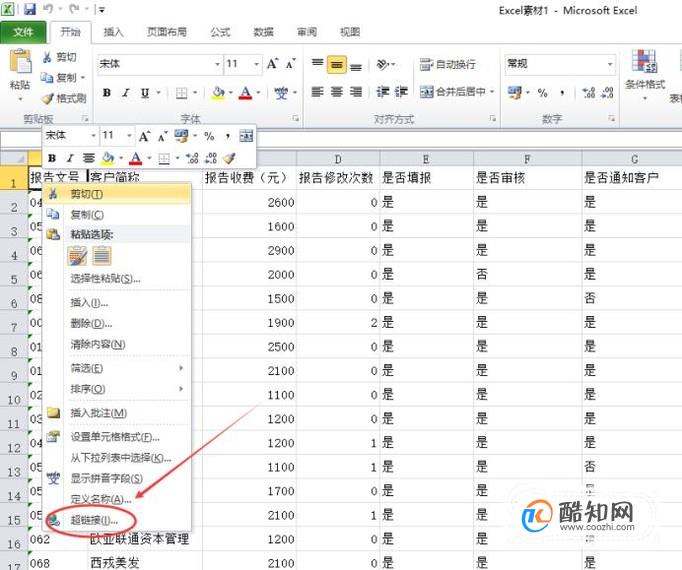
Task: Choose Hyperlink (超链接) in context menu
Action: [117, 520]
